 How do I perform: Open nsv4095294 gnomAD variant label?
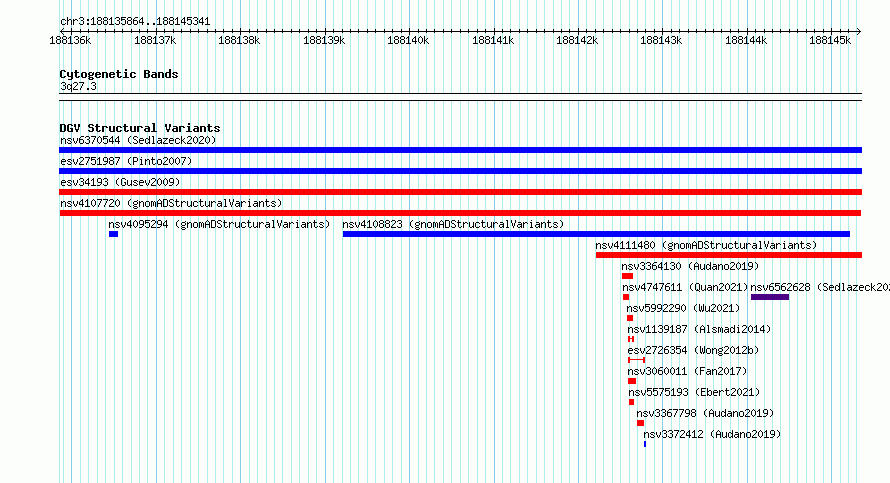(x=219, y=224)
